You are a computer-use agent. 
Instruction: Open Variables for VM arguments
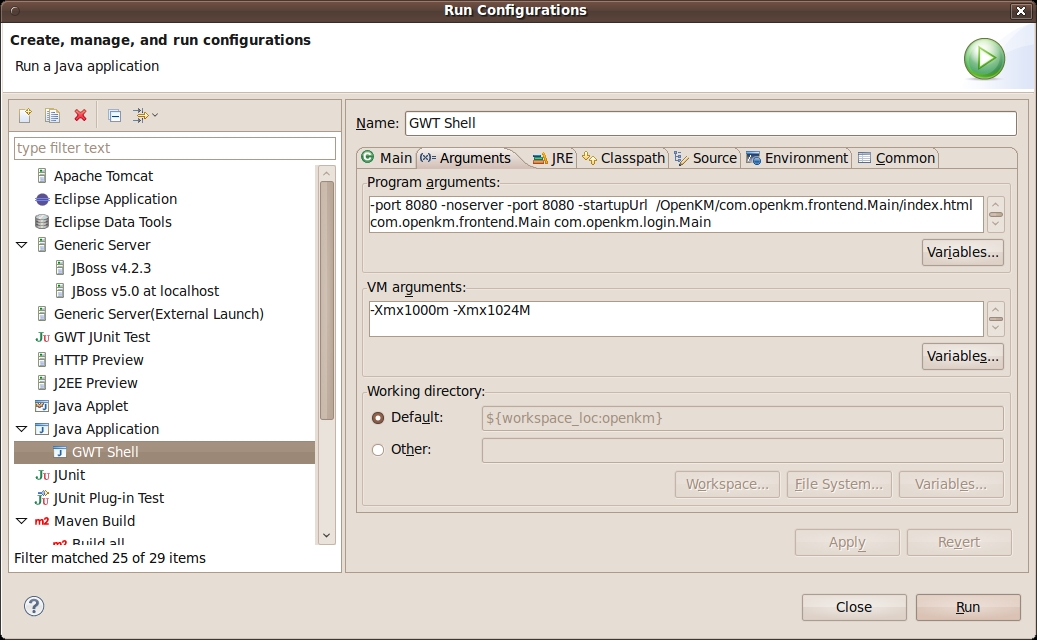[962, 356]
